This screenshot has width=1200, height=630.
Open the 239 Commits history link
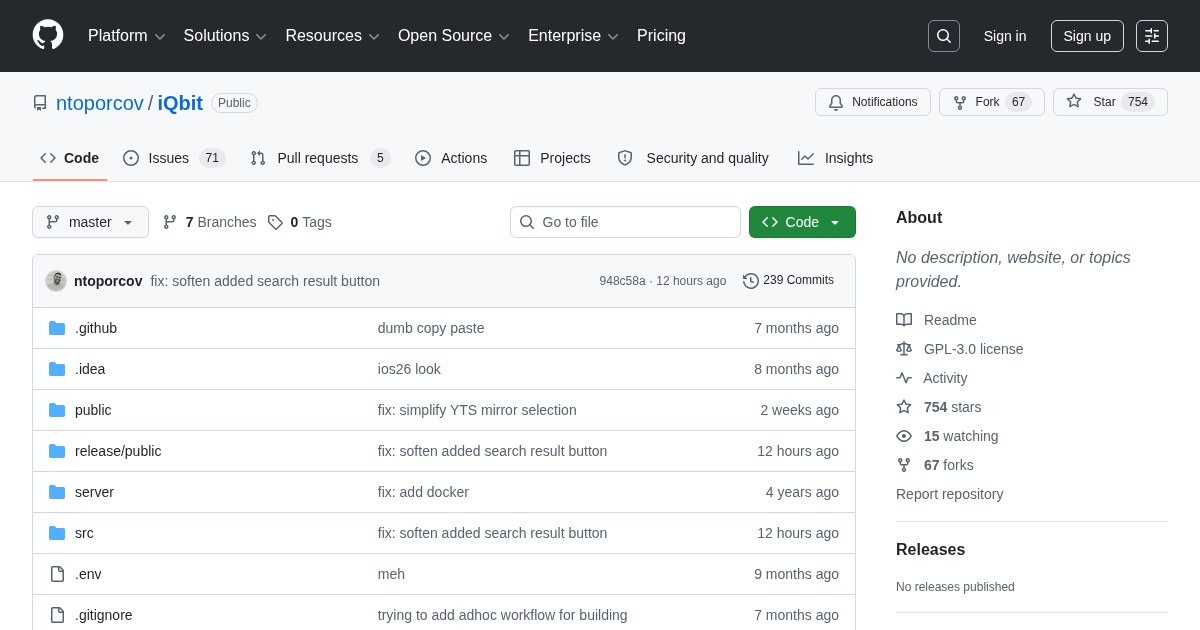[x=788, y=281]
